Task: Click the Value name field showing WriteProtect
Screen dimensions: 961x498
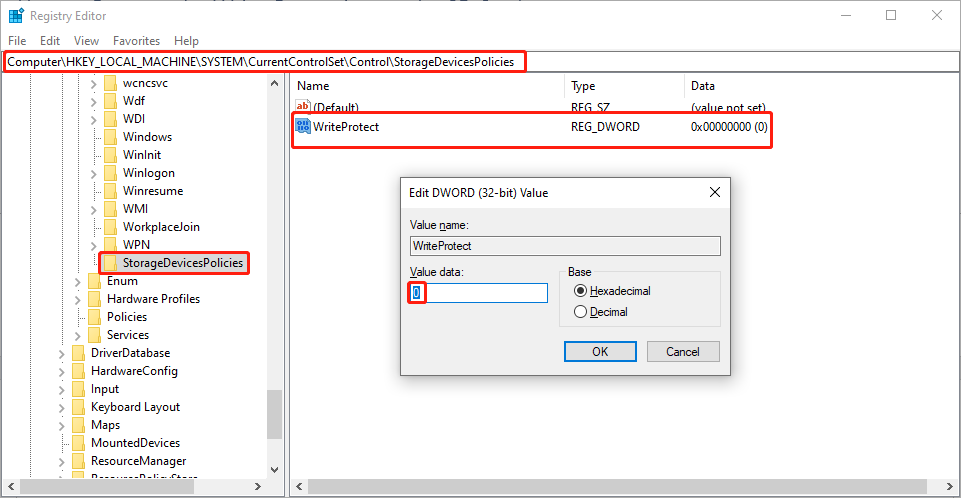Action: (565, 246)
